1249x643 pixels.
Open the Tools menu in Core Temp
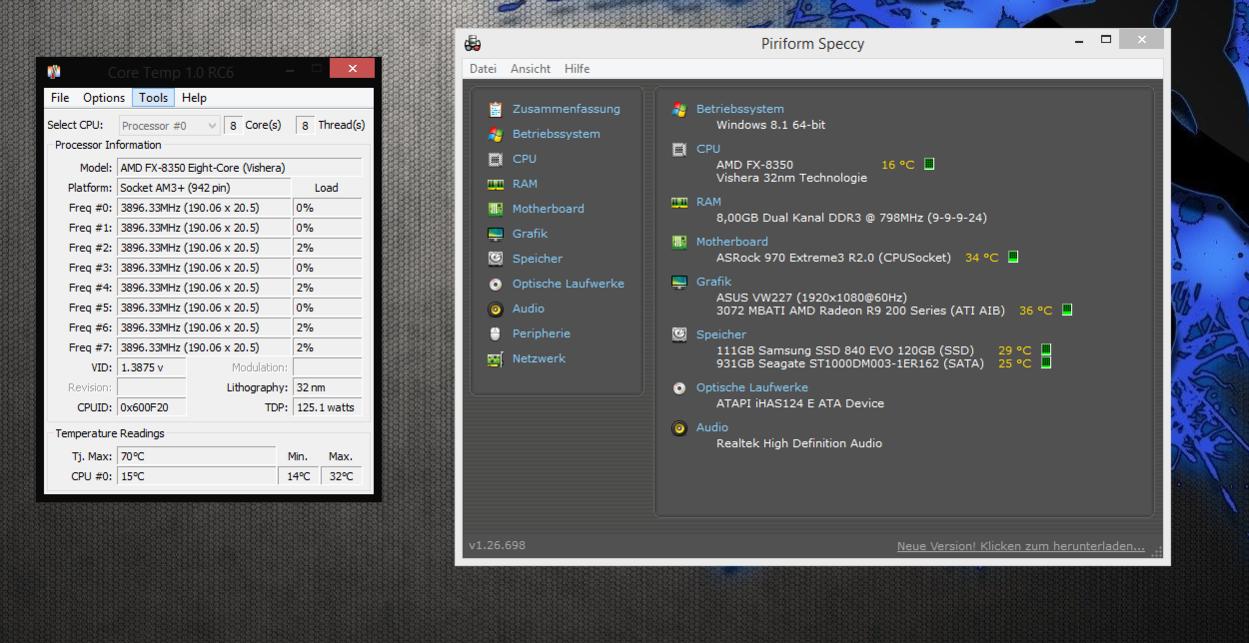153,98
